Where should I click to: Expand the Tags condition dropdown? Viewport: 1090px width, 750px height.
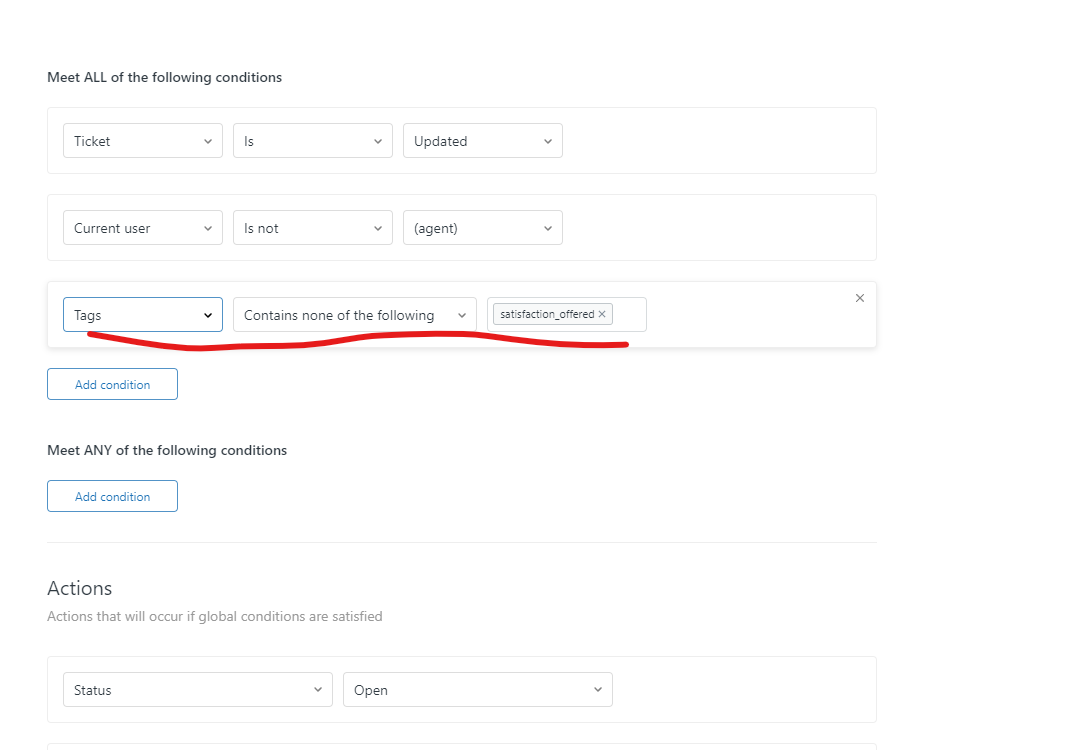(143, 315)
